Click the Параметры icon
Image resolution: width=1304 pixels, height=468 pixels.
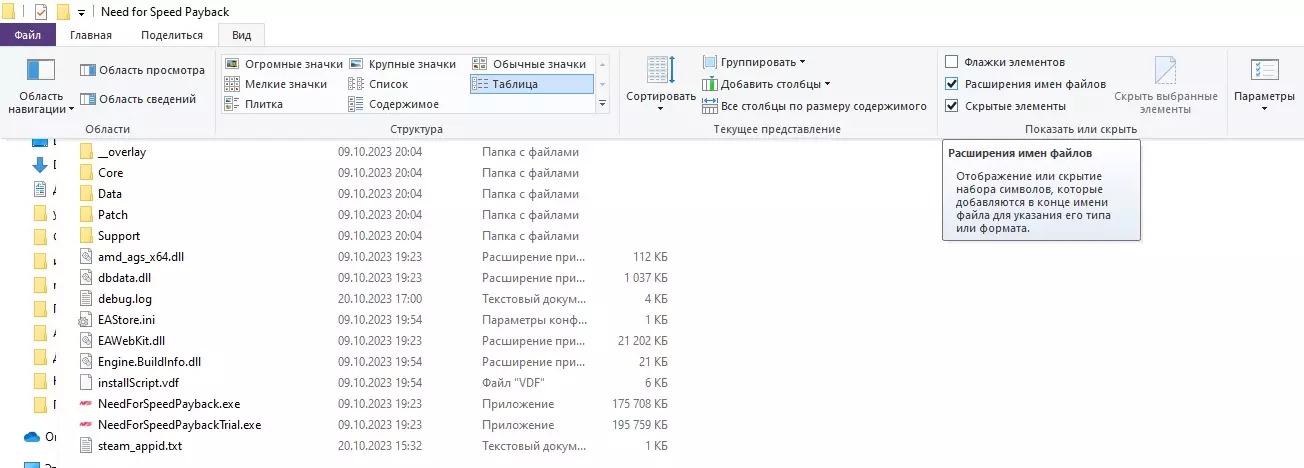(x=1264, y=70)
